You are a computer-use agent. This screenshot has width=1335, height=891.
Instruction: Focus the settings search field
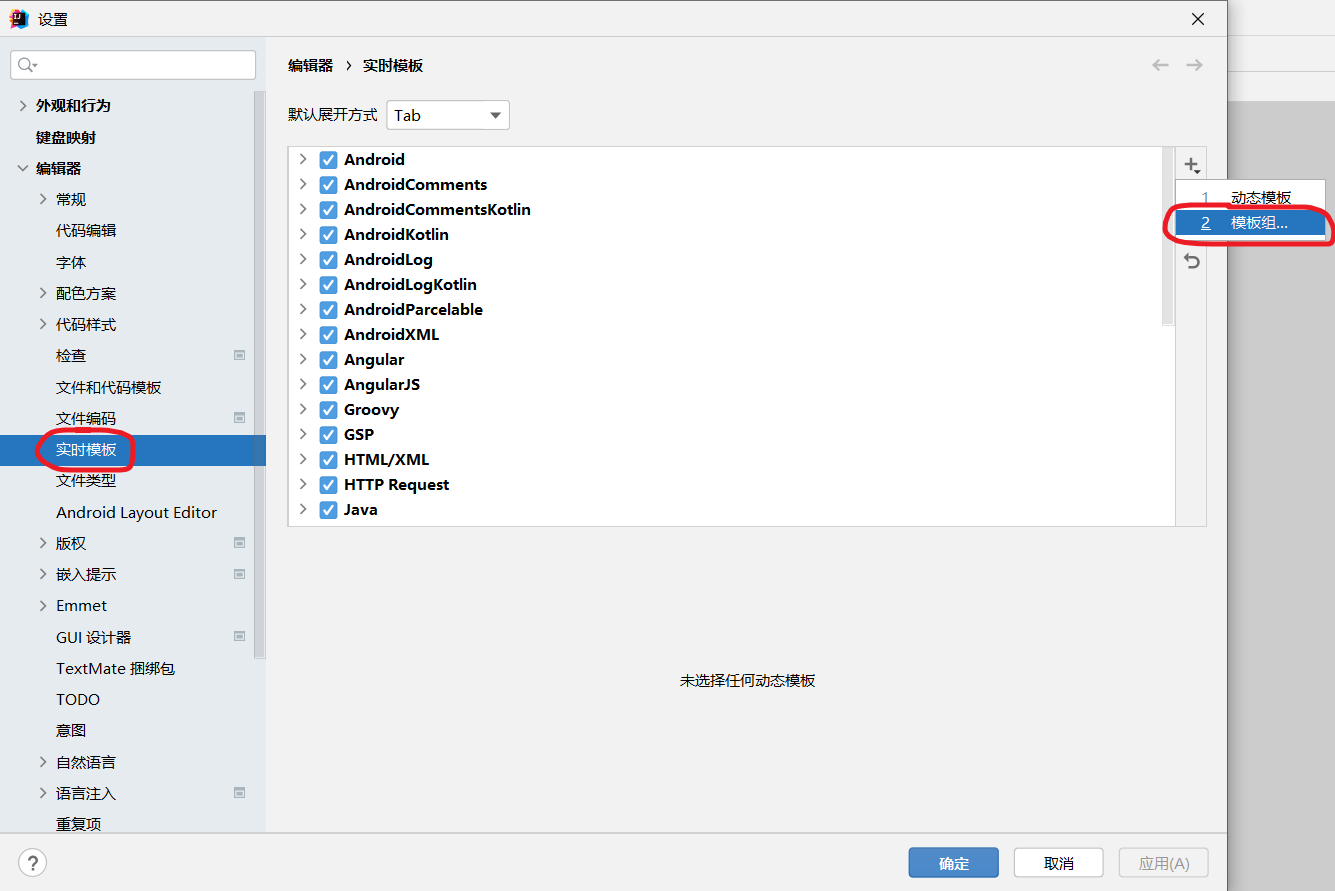pyautogui.click(x=133, y=65)
